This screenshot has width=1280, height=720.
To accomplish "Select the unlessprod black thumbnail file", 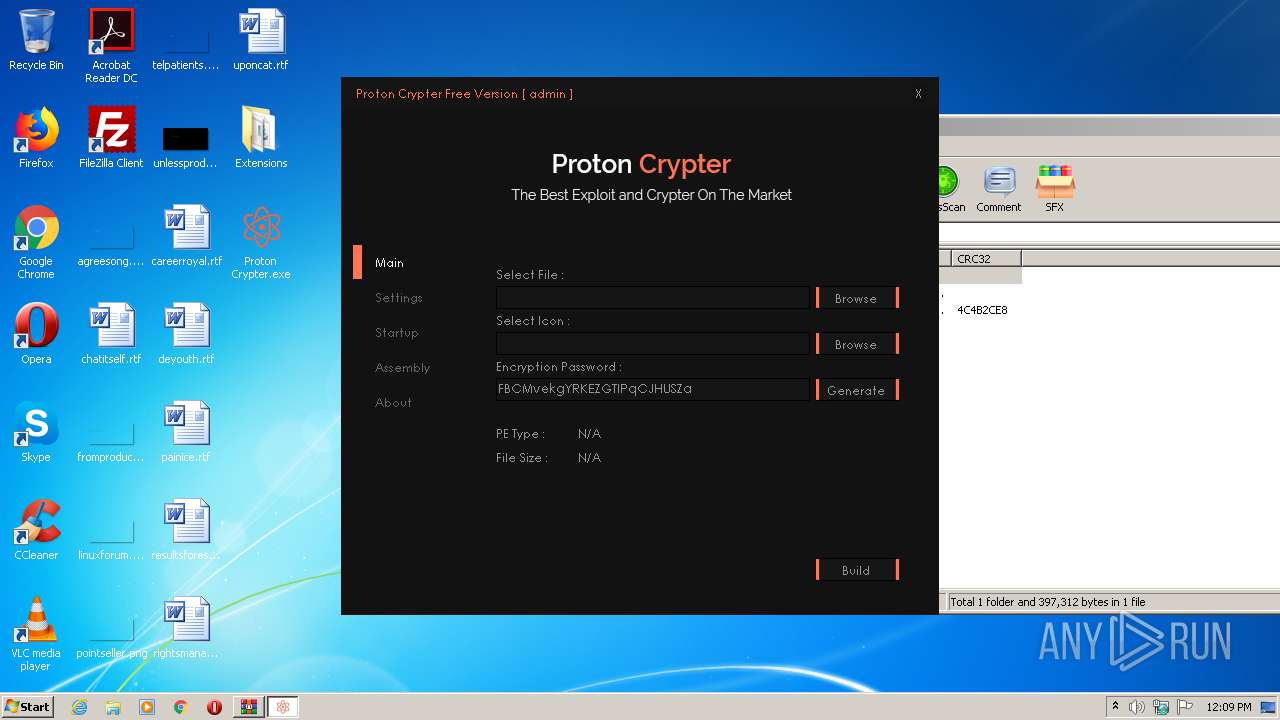I will [x=186, y=146].
